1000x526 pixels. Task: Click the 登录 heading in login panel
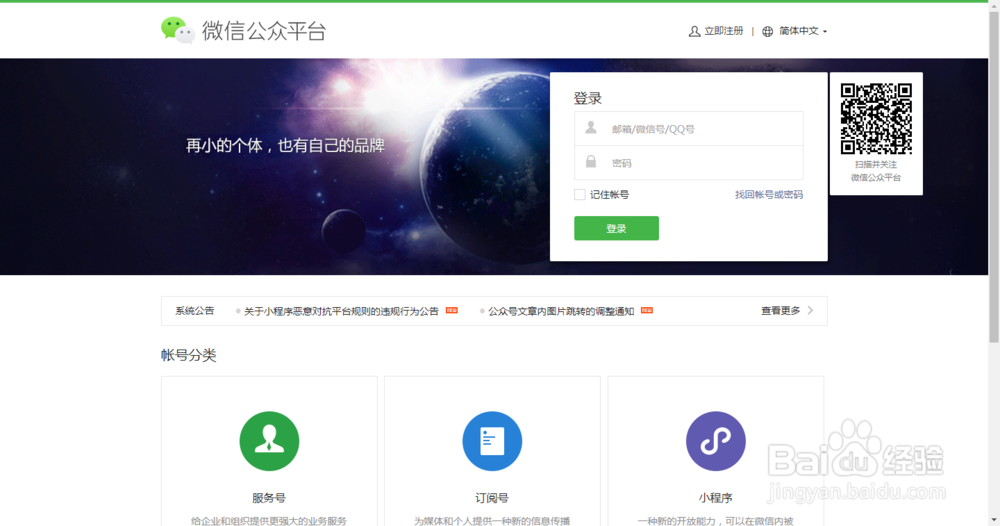(587, 98)
